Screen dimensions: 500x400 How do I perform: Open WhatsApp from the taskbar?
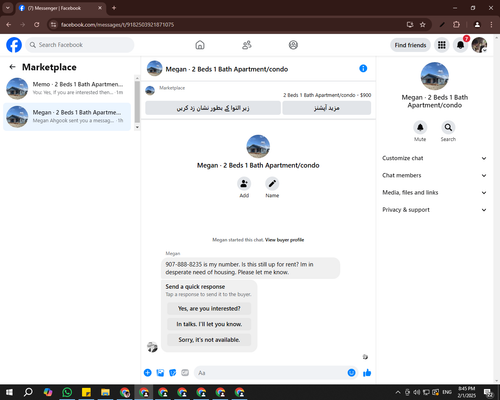(67, 392)
